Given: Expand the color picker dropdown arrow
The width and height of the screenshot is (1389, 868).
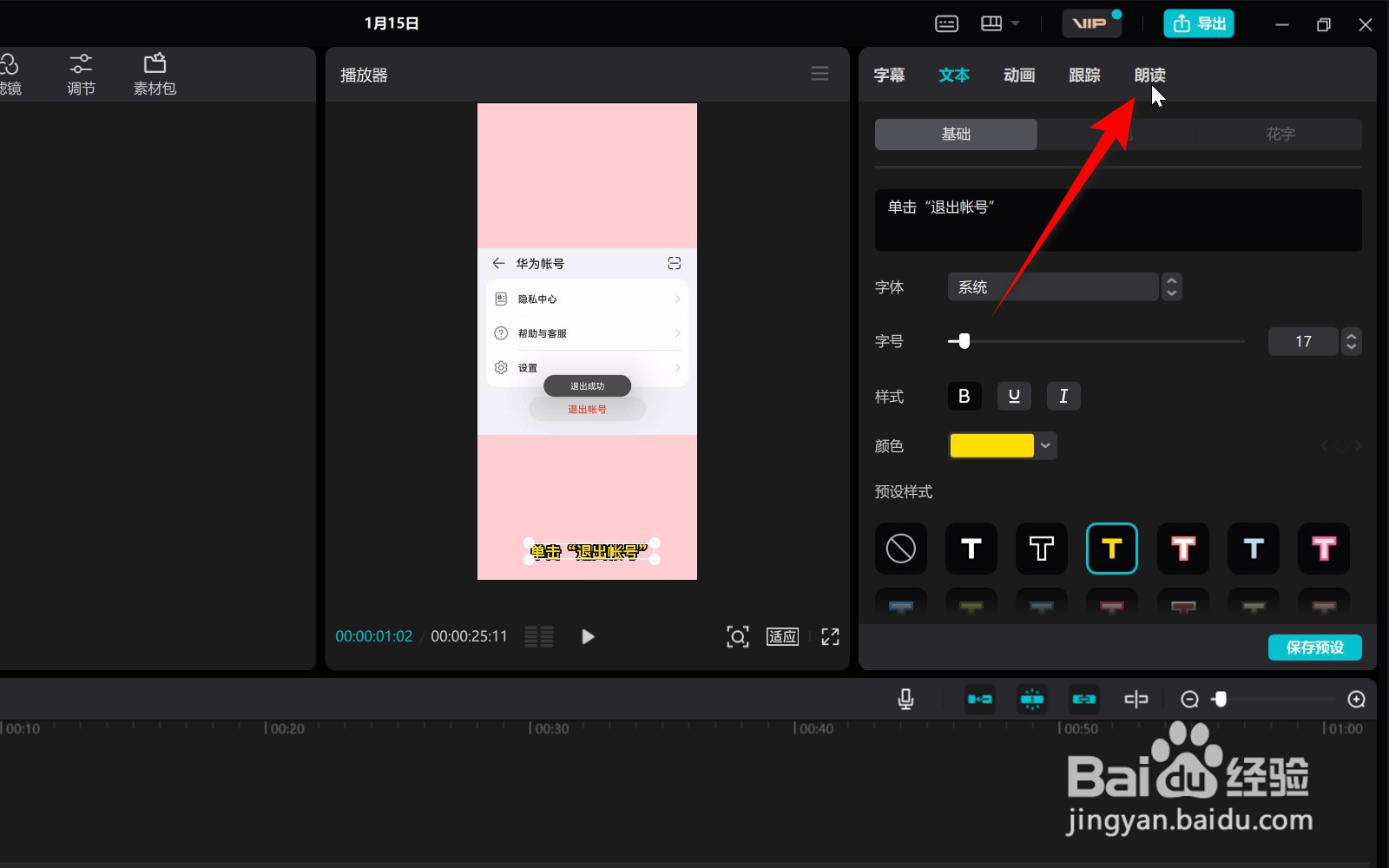Looking at the screenshot, I should pyautogui.click(x=1046, y=446).
